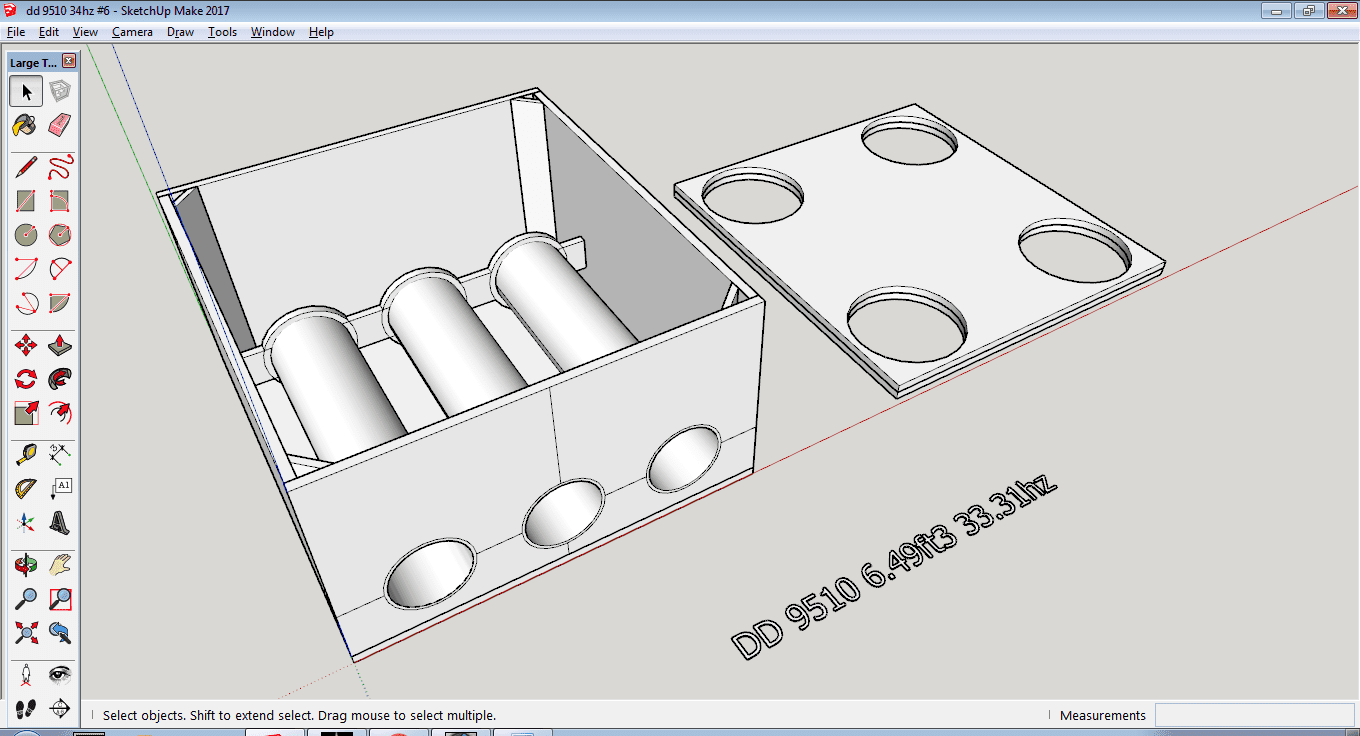This screenshot has width=1360, height=736.
Task: Open the File menu
Action: 15,32
